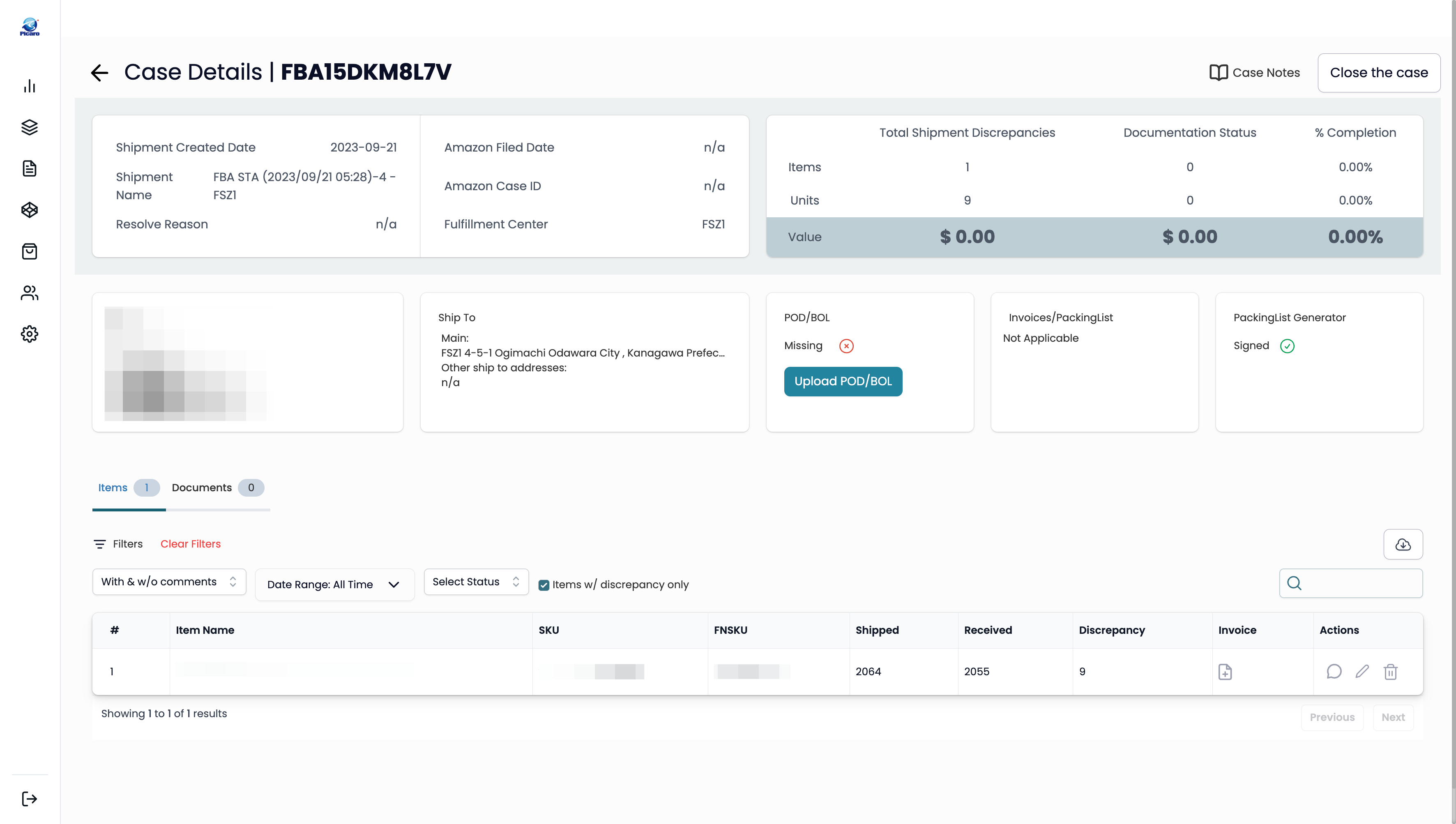Image resolution: width=1456 pixels, height=824 pixels.
Task: Click the Discrepancy column header
Action: (1112, 630)
